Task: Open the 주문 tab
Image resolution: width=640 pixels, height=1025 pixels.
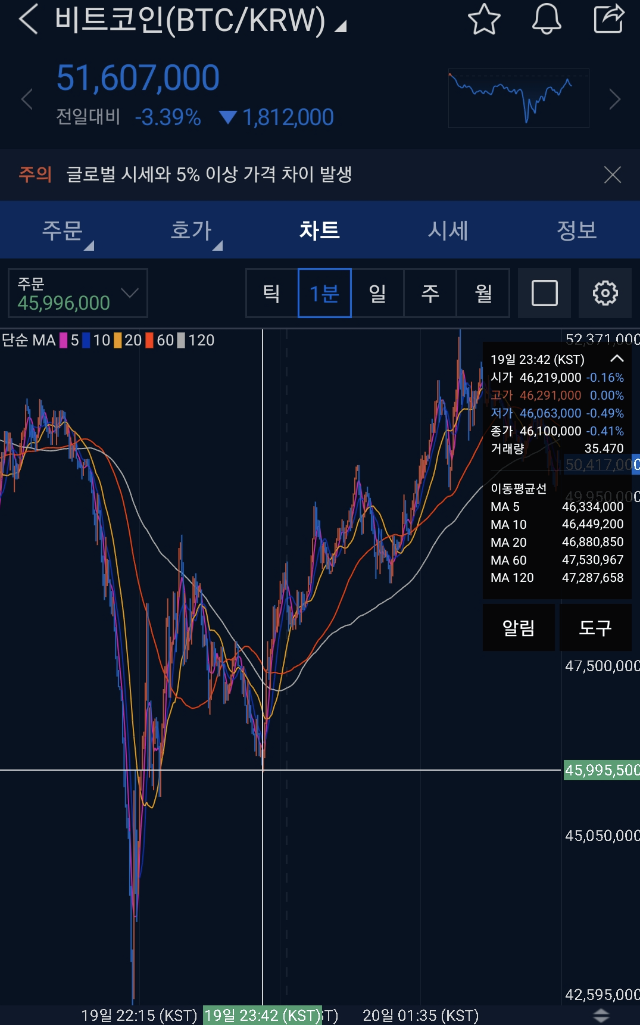Action: (x=63, y=230)
